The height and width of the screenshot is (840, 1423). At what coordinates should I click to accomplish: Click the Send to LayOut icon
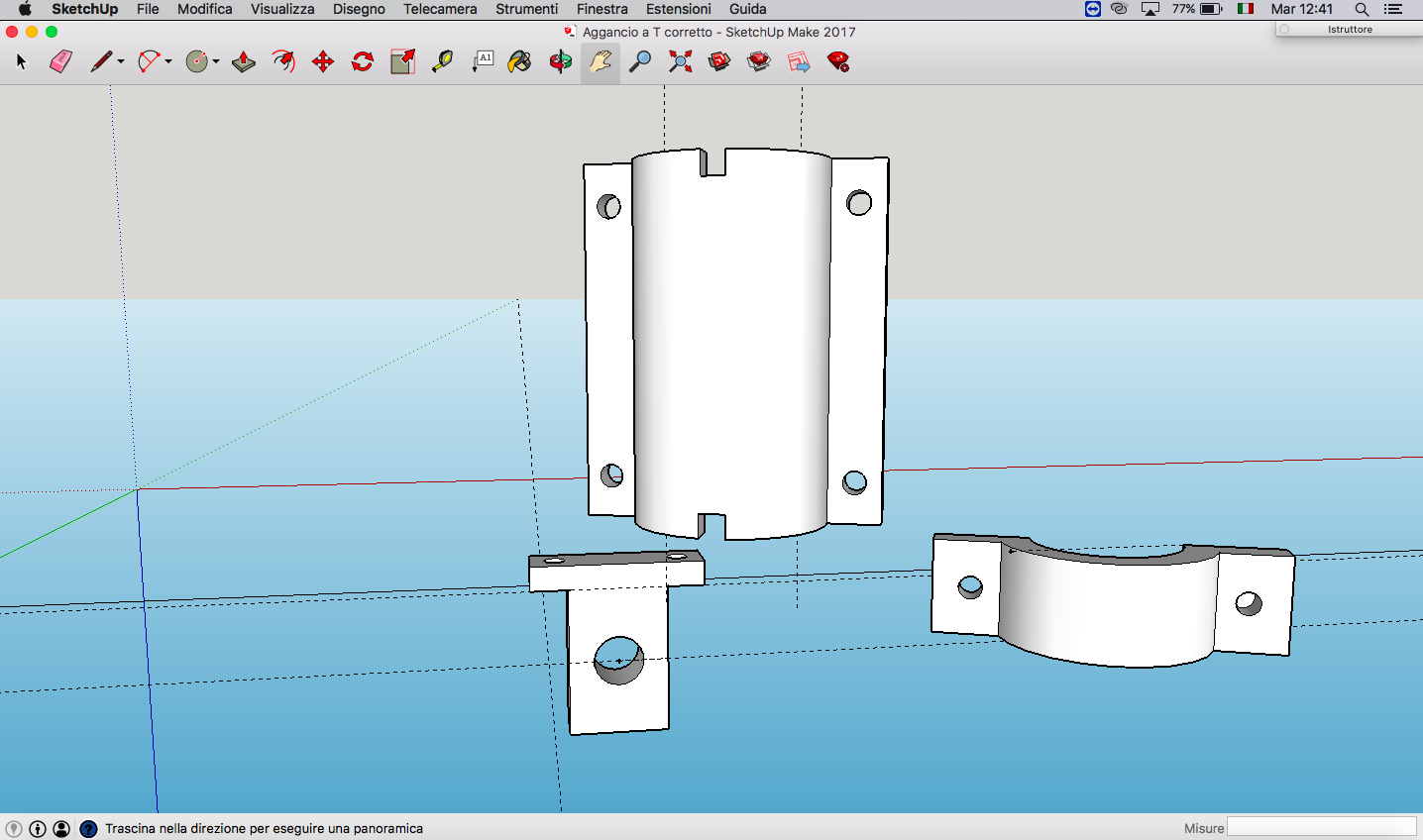[799, 61]
